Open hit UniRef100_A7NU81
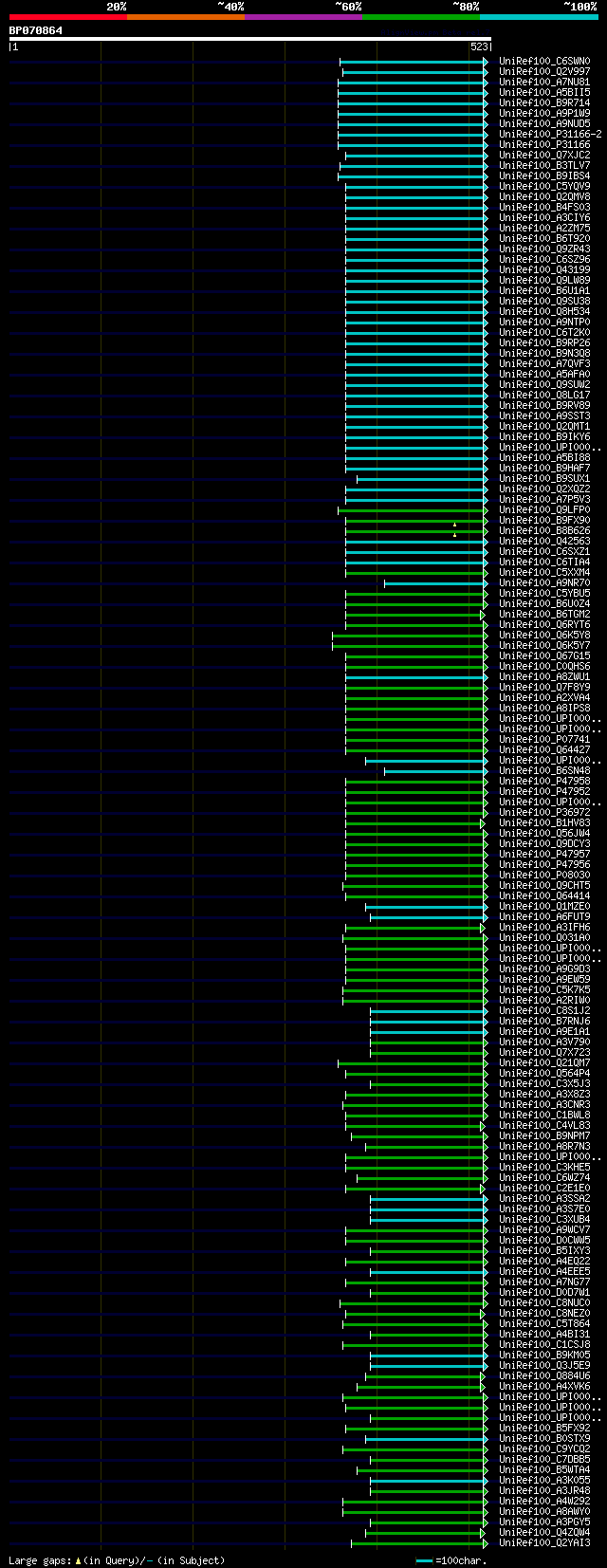The image size is (607, 1568). tap(544, 83)
